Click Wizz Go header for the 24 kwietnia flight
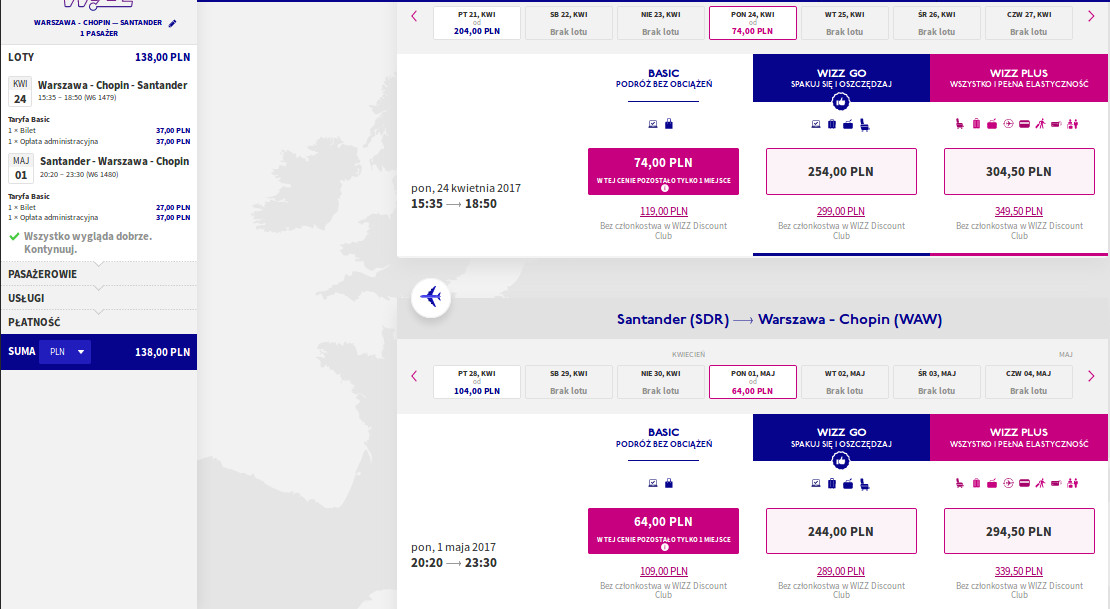Image resolution: width=1110 pixels, height=609 pixels. [841, 78]
